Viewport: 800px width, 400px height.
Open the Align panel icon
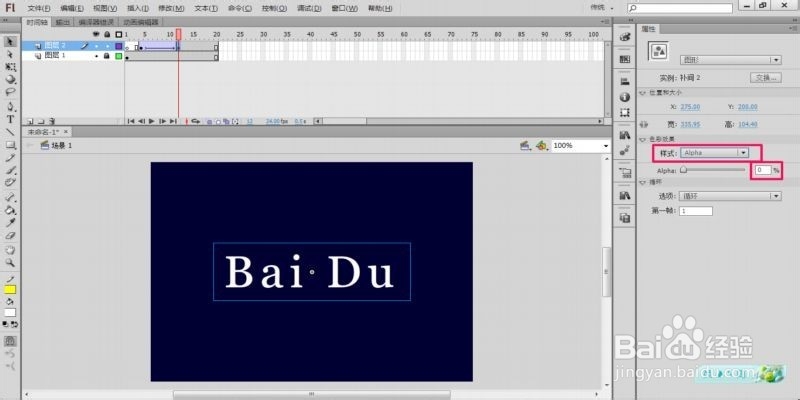click(x=624, y=81)
